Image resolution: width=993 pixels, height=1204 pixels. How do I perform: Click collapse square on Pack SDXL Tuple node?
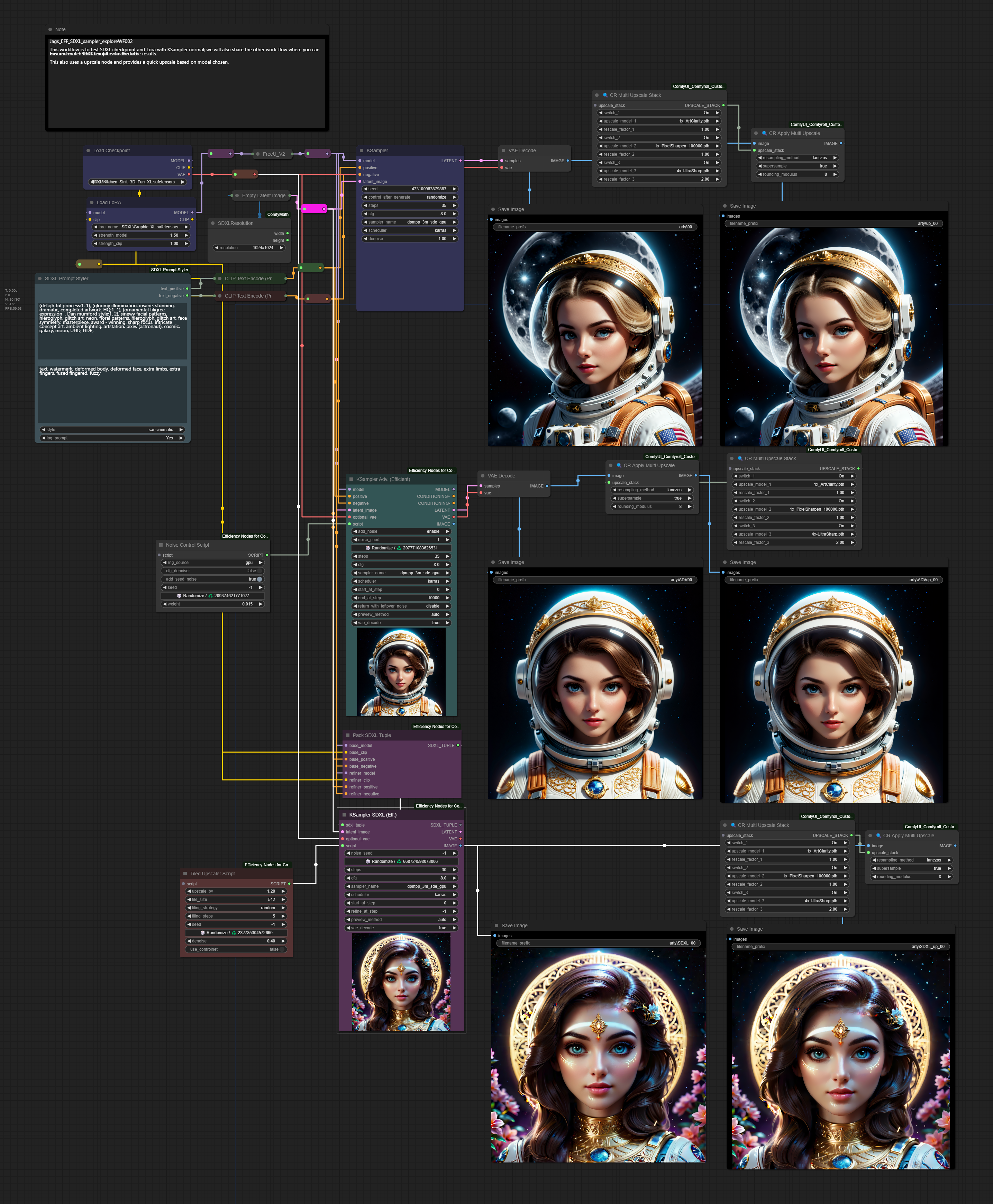click(x=347, y=735)
